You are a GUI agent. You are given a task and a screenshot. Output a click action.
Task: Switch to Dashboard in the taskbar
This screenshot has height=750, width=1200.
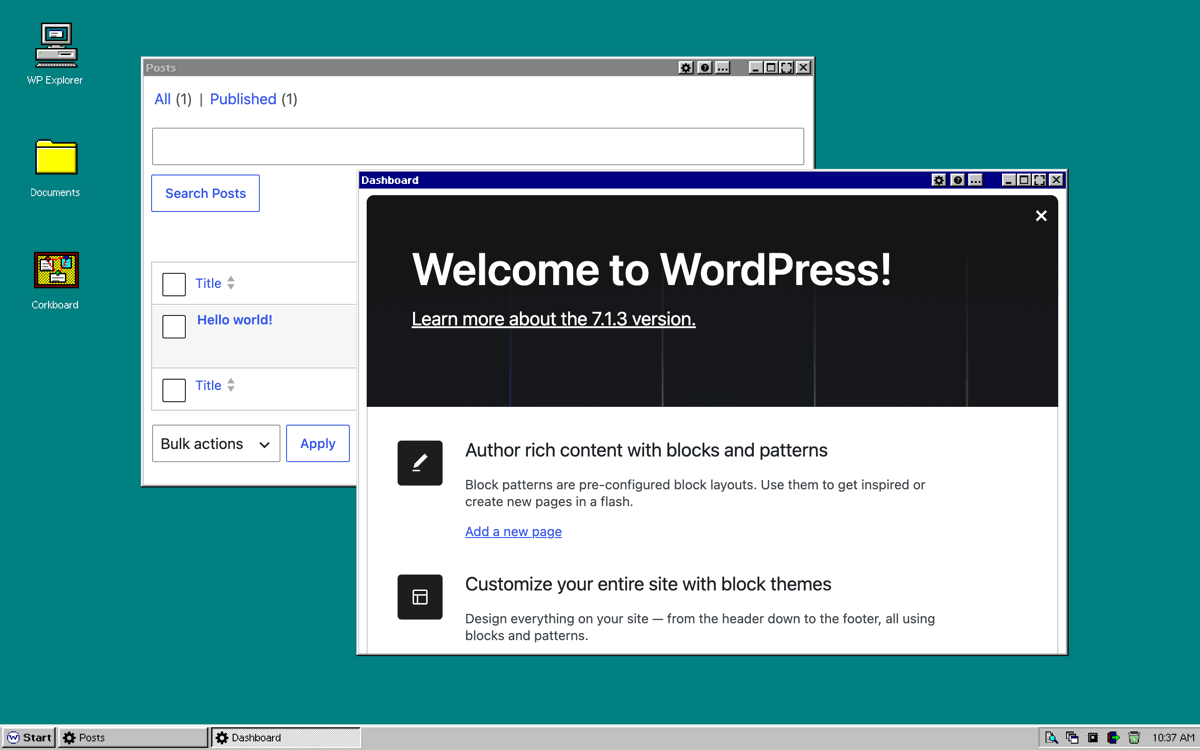(285, 738)
